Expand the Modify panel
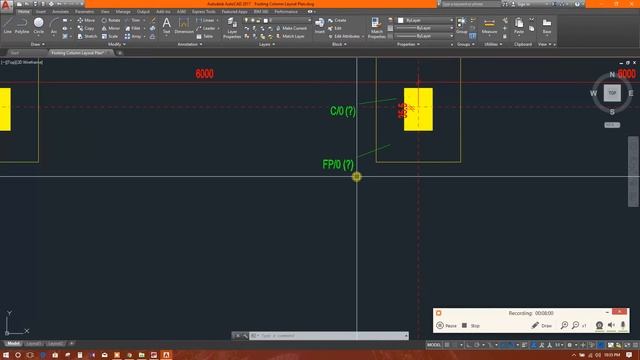This screenshot has width=640, height=360. pyautogui.click(x=117, y=44)
